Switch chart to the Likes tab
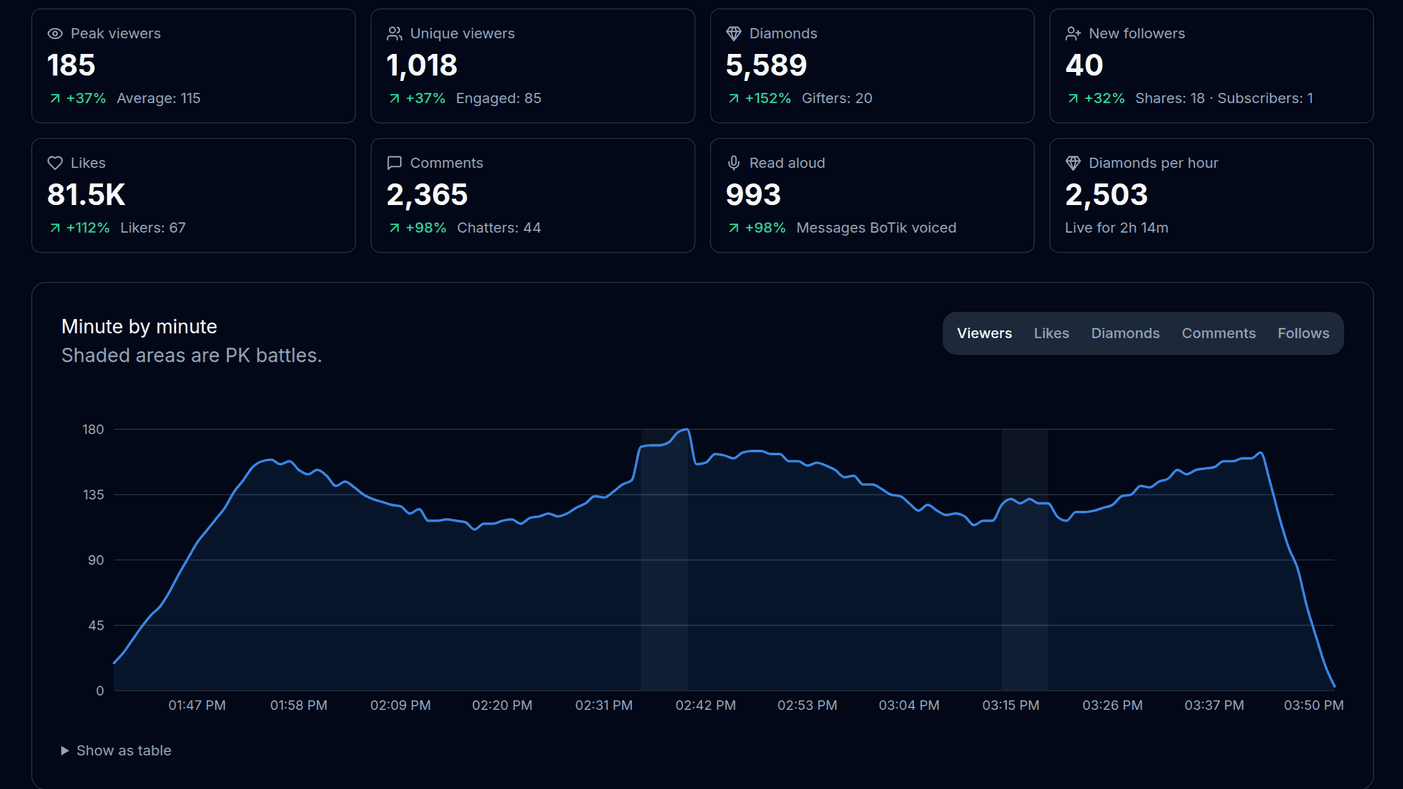The width and height of the screenshot is (1403, 789). click(x=1051, y=334)
